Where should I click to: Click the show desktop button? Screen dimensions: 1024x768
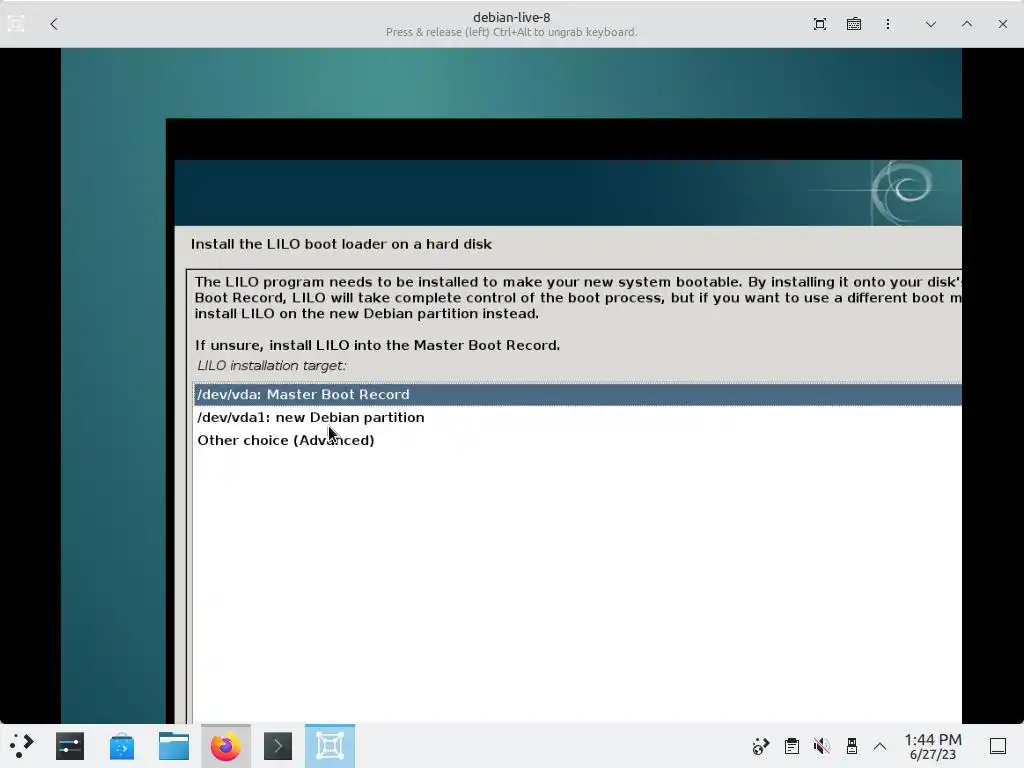tap(998, 746)
